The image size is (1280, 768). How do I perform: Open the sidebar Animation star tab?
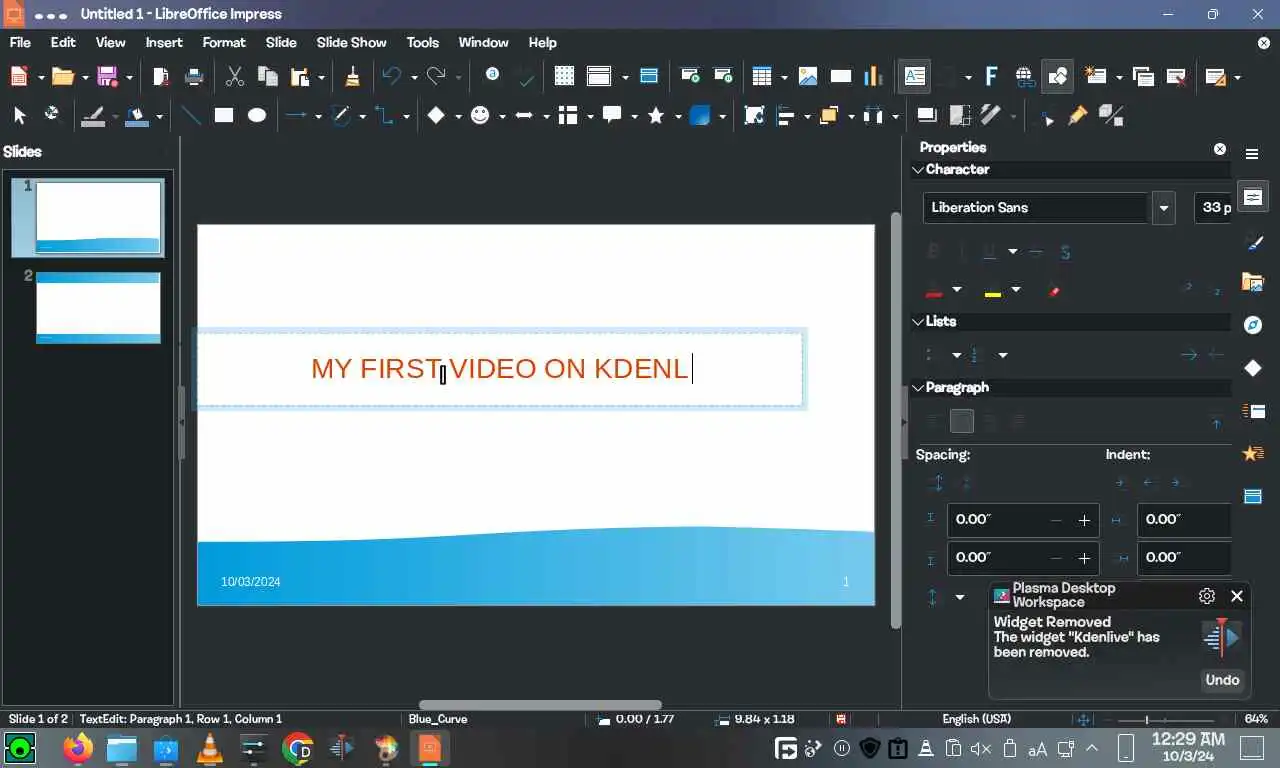tap(1253, 454)
